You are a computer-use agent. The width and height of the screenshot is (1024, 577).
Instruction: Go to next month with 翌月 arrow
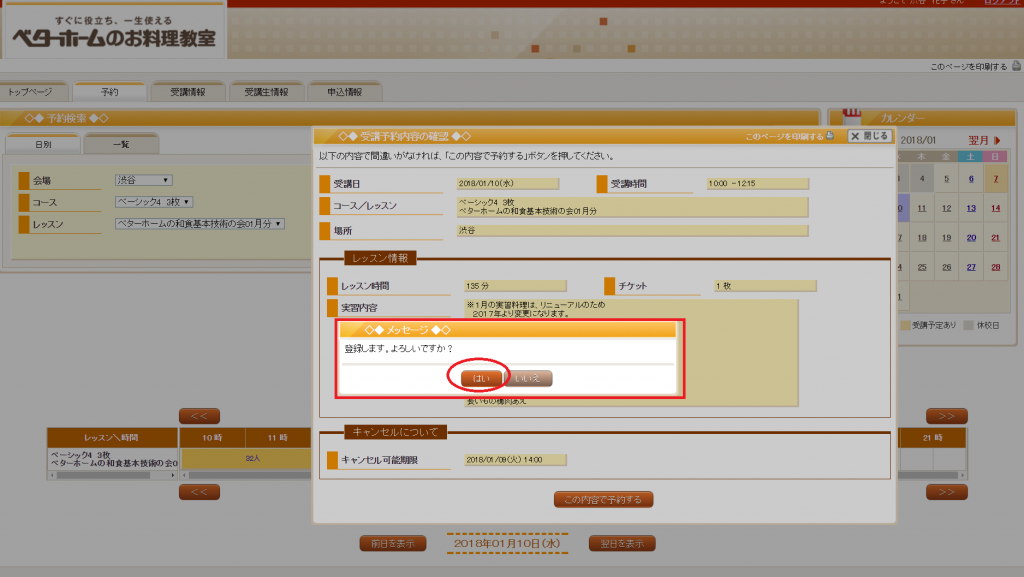(984, 140)
